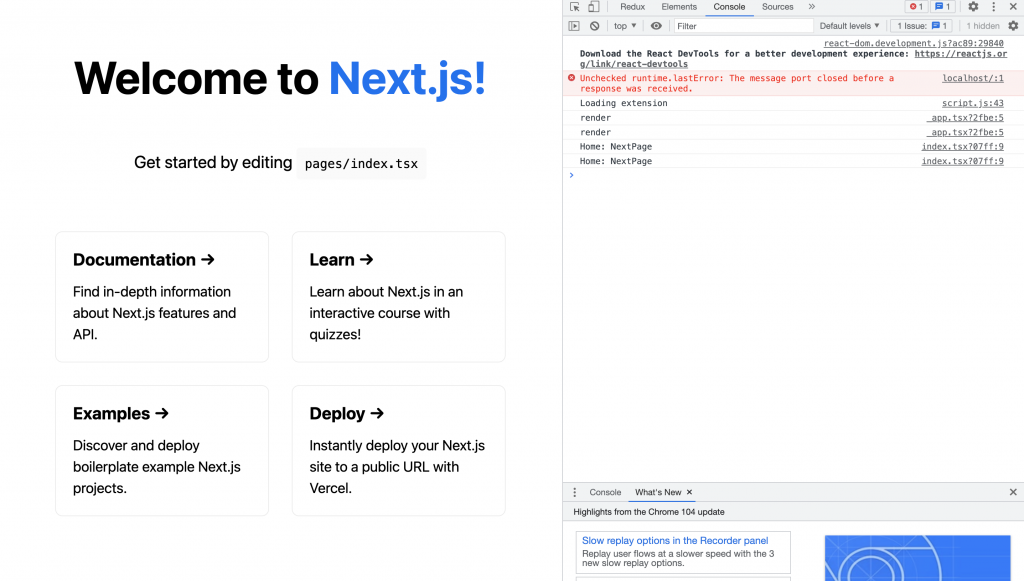
Task: Open the Examples card
Action: 162,450
